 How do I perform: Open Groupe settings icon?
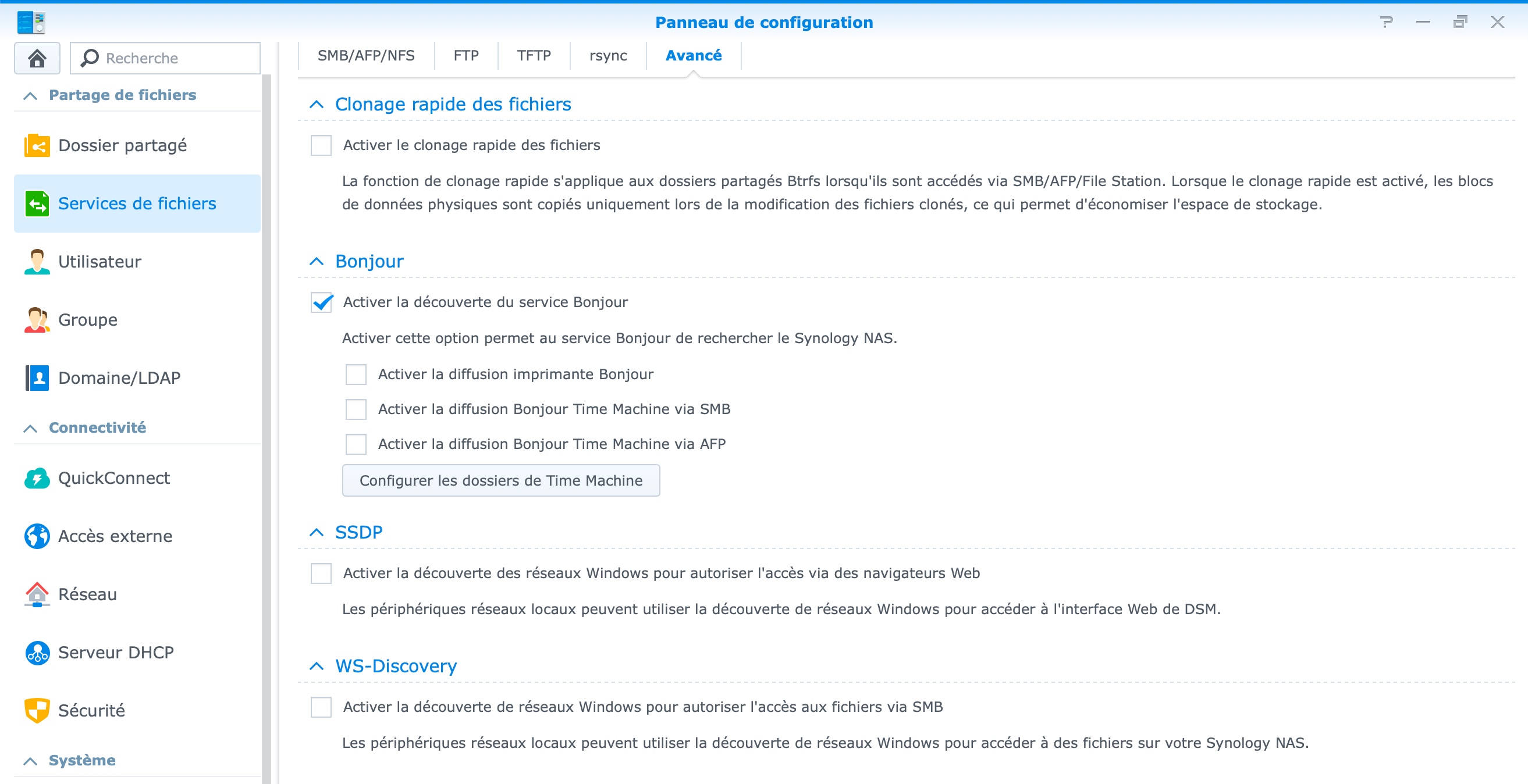37,320
